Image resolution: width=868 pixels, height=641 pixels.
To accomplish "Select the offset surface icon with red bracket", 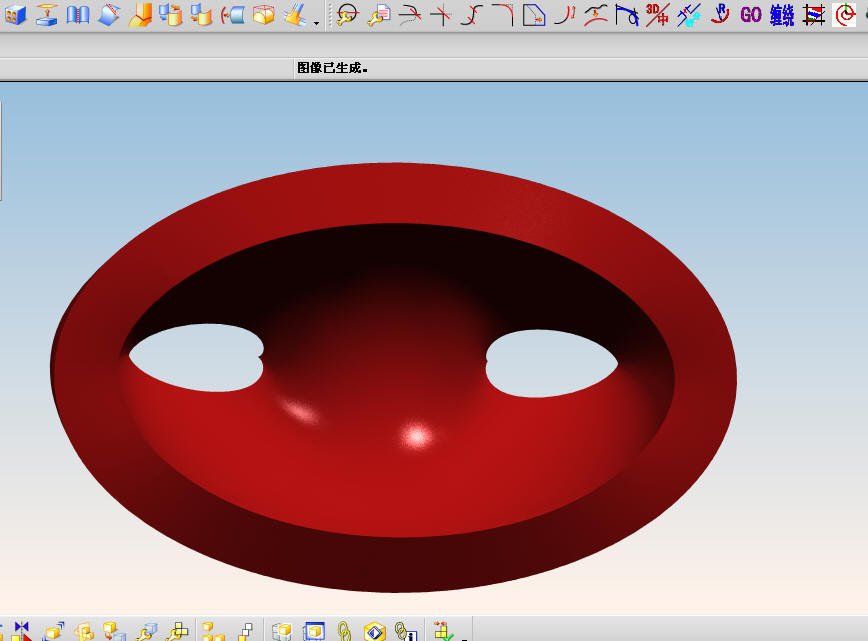I will [232, 15].
